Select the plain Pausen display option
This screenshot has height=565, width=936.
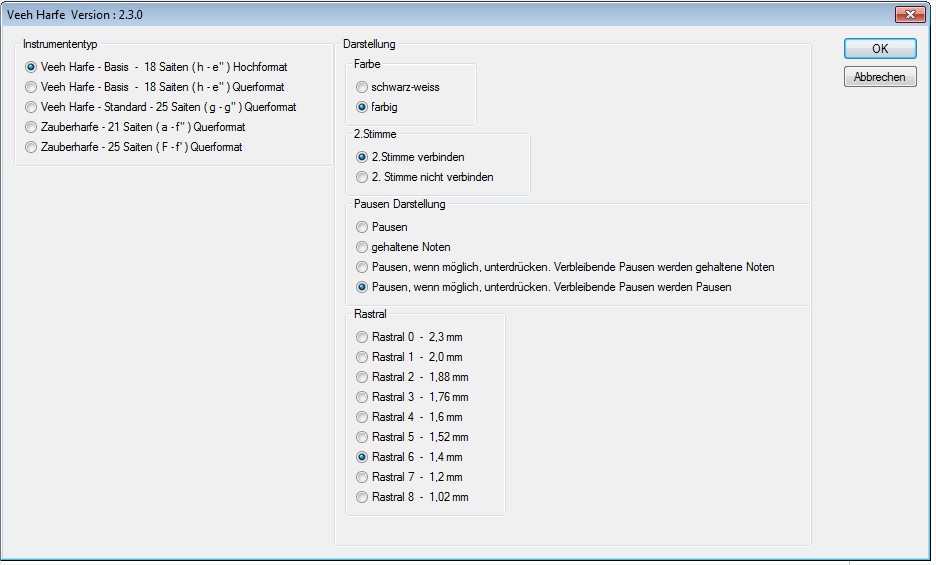coord(363,227)
